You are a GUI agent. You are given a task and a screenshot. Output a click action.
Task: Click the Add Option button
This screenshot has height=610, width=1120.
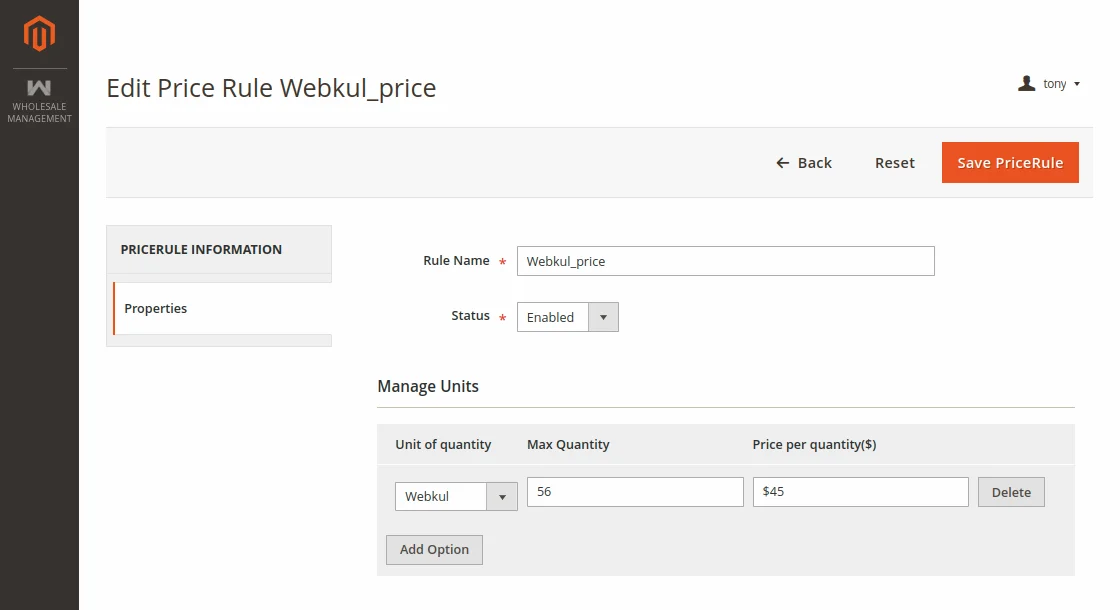(434, 549)
